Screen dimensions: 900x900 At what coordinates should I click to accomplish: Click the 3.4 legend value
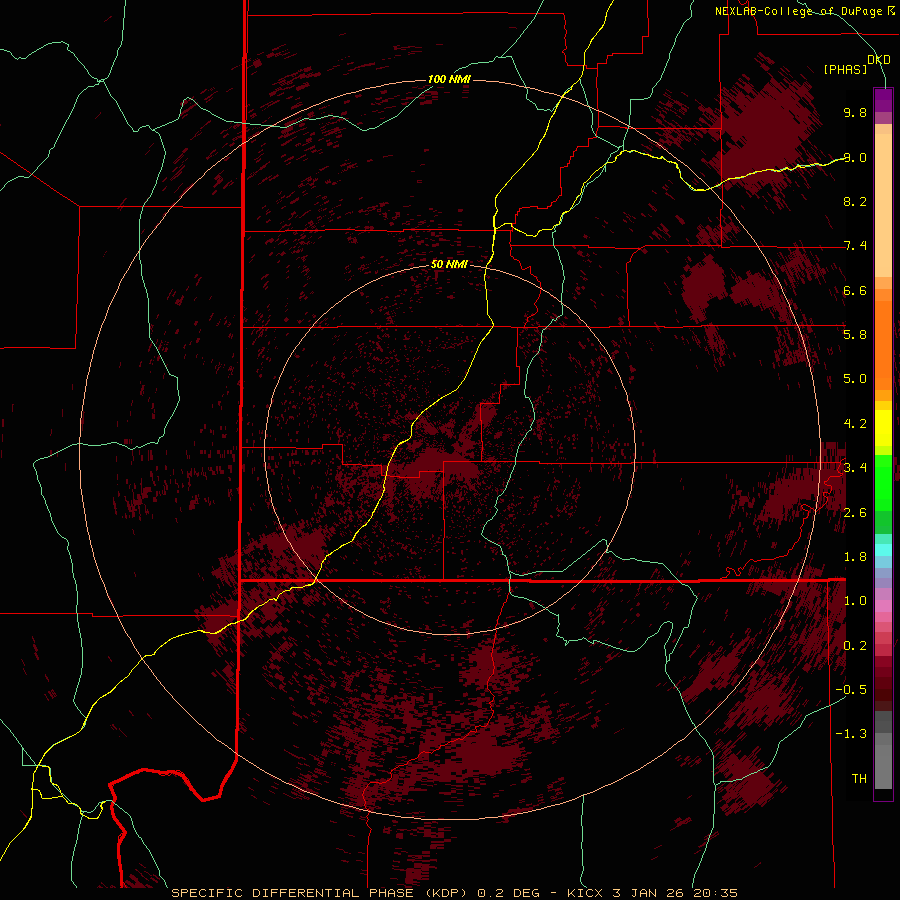(855, 467)
